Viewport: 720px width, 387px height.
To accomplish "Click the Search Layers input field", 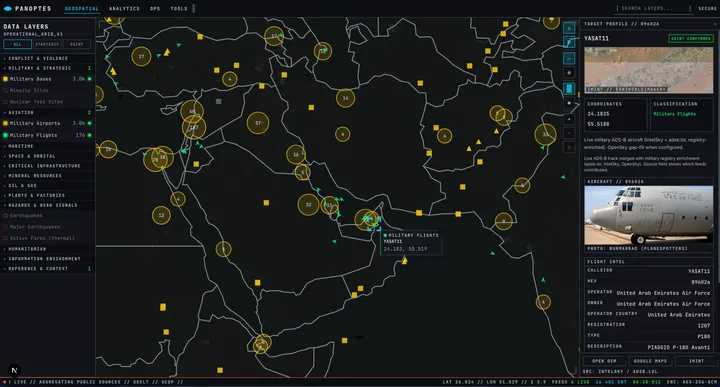I will (653, 8).
